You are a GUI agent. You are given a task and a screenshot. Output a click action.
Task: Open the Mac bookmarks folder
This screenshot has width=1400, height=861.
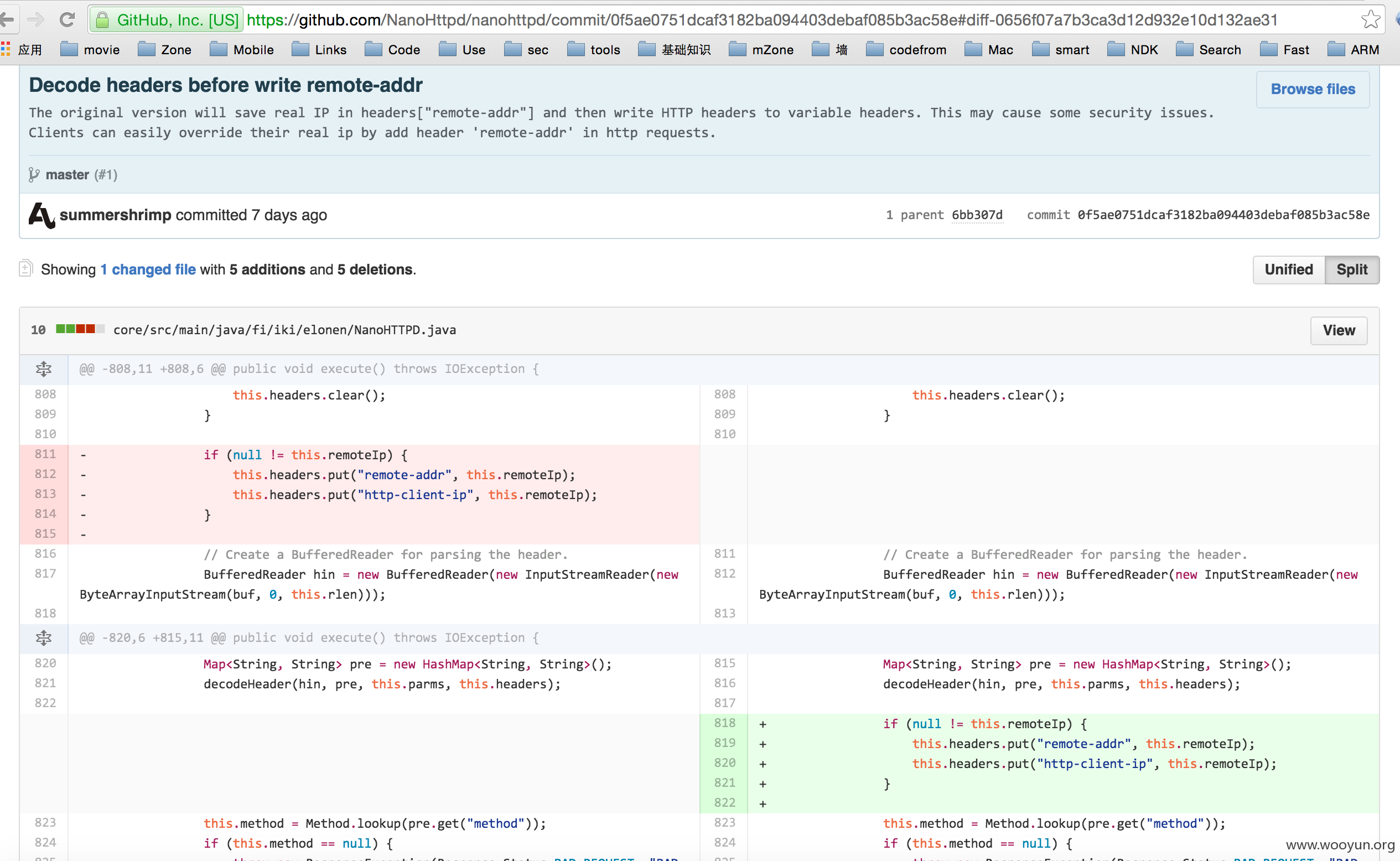pyautogui.click(x=989, y=50)
